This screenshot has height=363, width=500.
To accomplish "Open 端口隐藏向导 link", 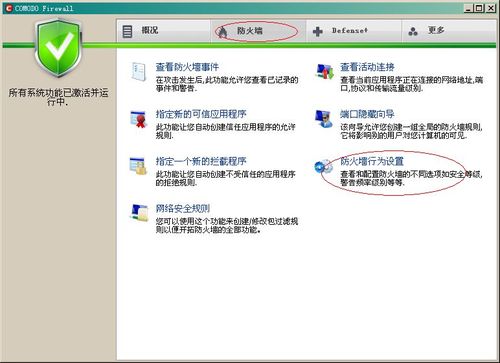I will [x=367, y=114].
